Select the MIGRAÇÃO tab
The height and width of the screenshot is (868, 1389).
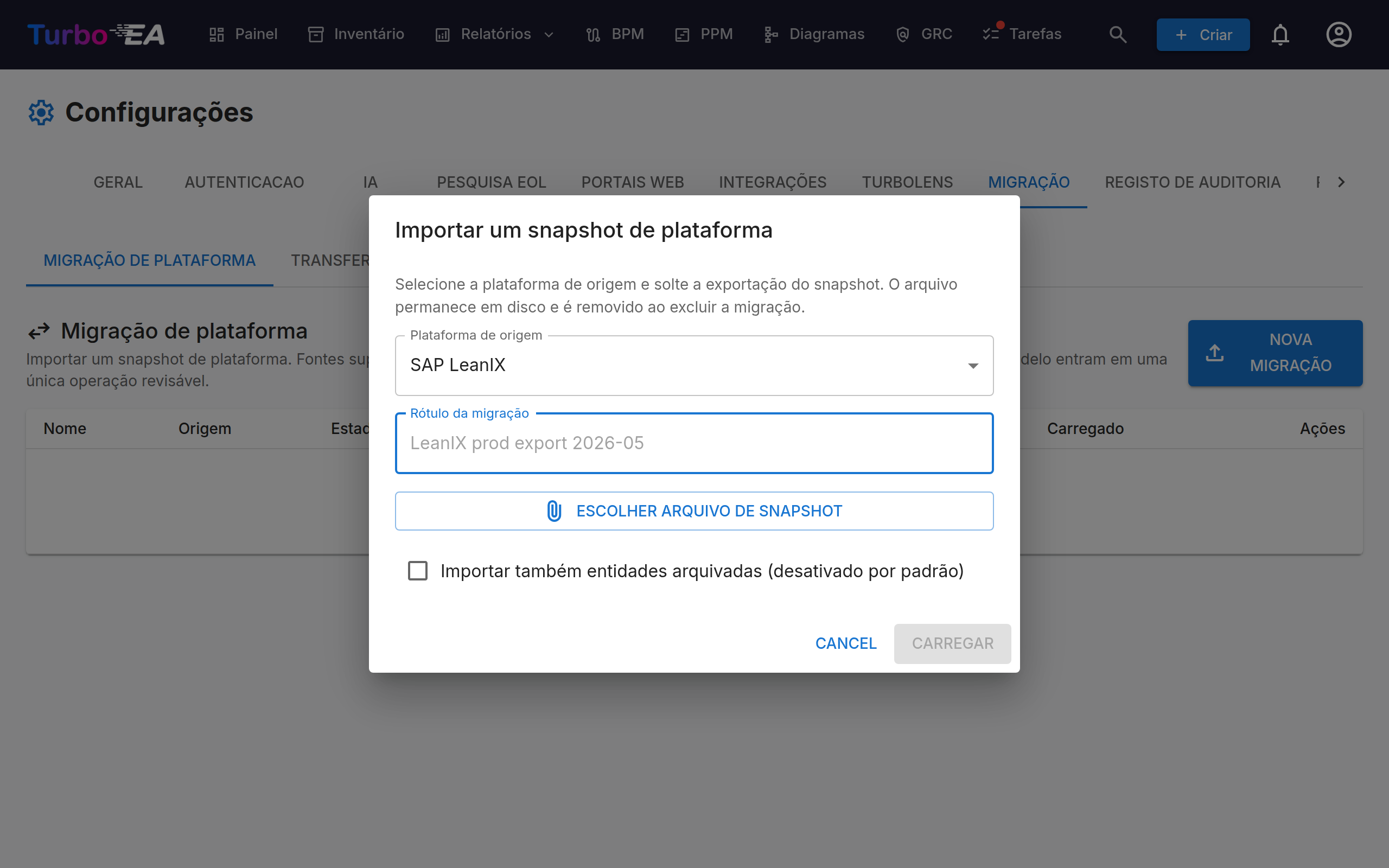(1029, 182)
